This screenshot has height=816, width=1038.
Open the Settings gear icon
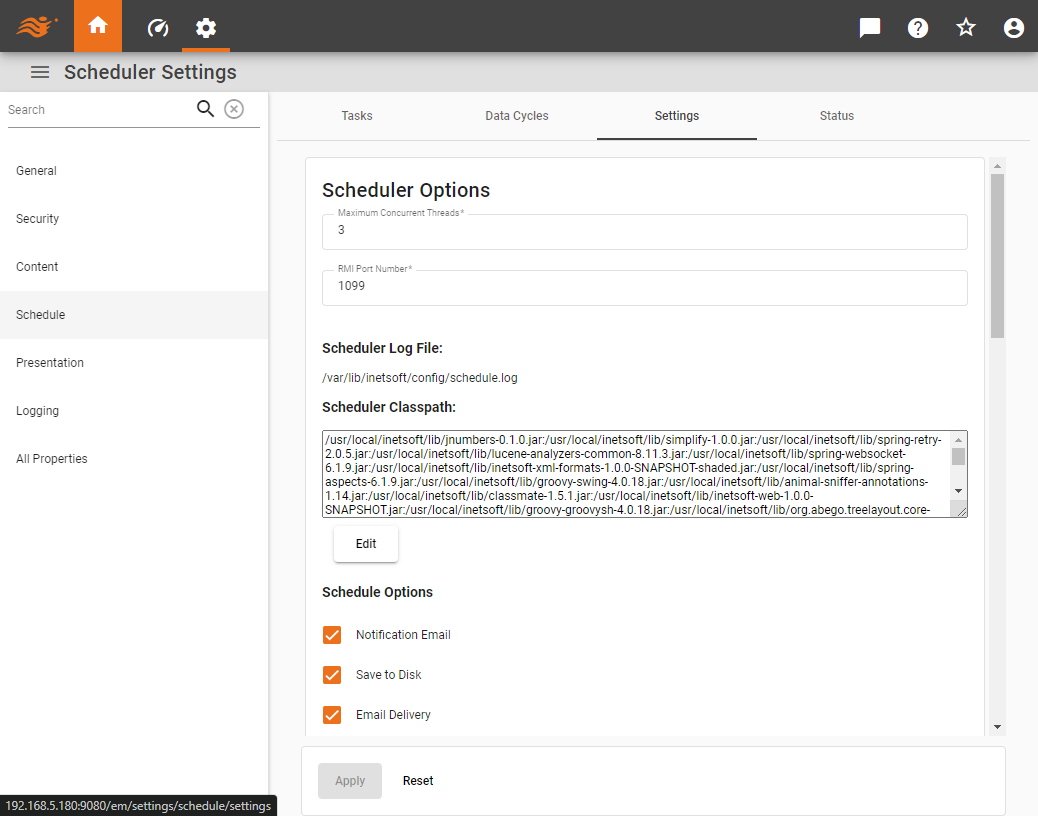coord(206,27)
